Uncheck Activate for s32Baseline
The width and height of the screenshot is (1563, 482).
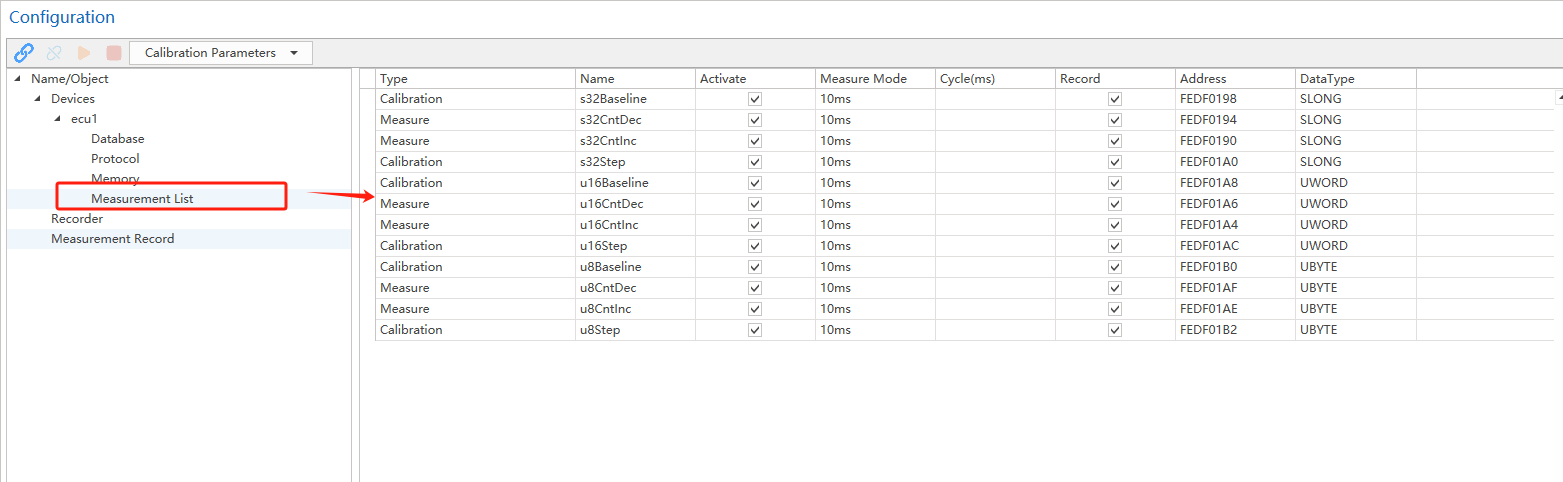point(755,99)
